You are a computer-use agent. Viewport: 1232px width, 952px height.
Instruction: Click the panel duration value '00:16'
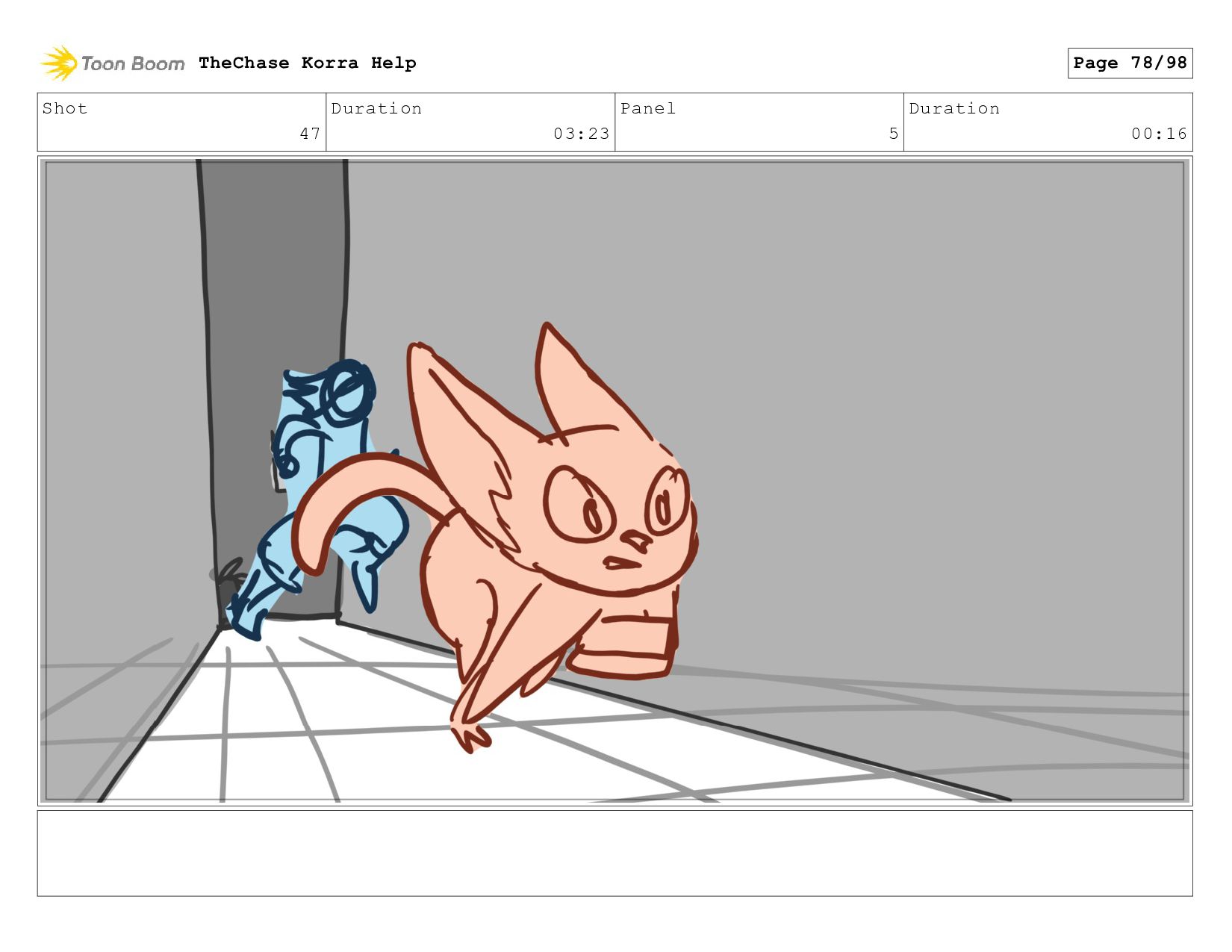click(x=1159, y=134)
